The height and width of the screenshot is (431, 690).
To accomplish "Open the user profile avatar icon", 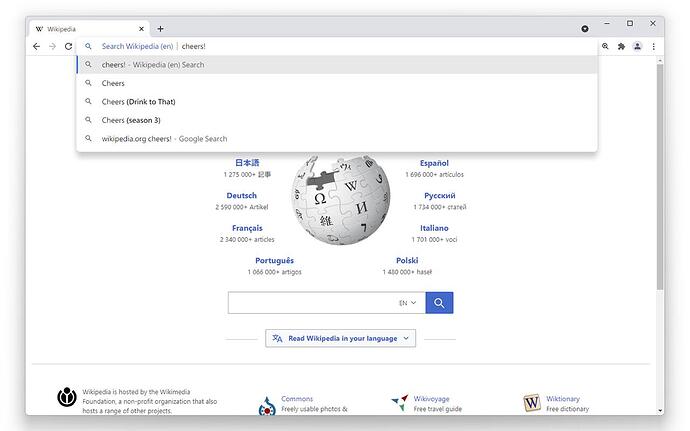I will (637, 46).
